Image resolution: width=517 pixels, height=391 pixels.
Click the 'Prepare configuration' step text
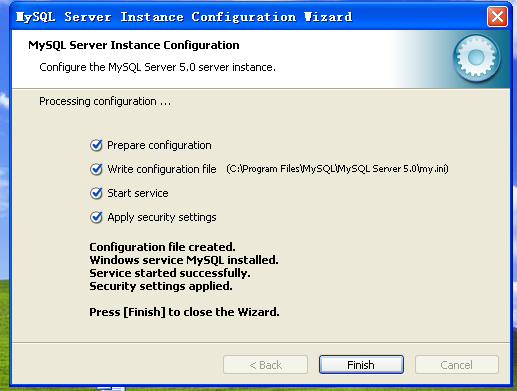[159, 145]
